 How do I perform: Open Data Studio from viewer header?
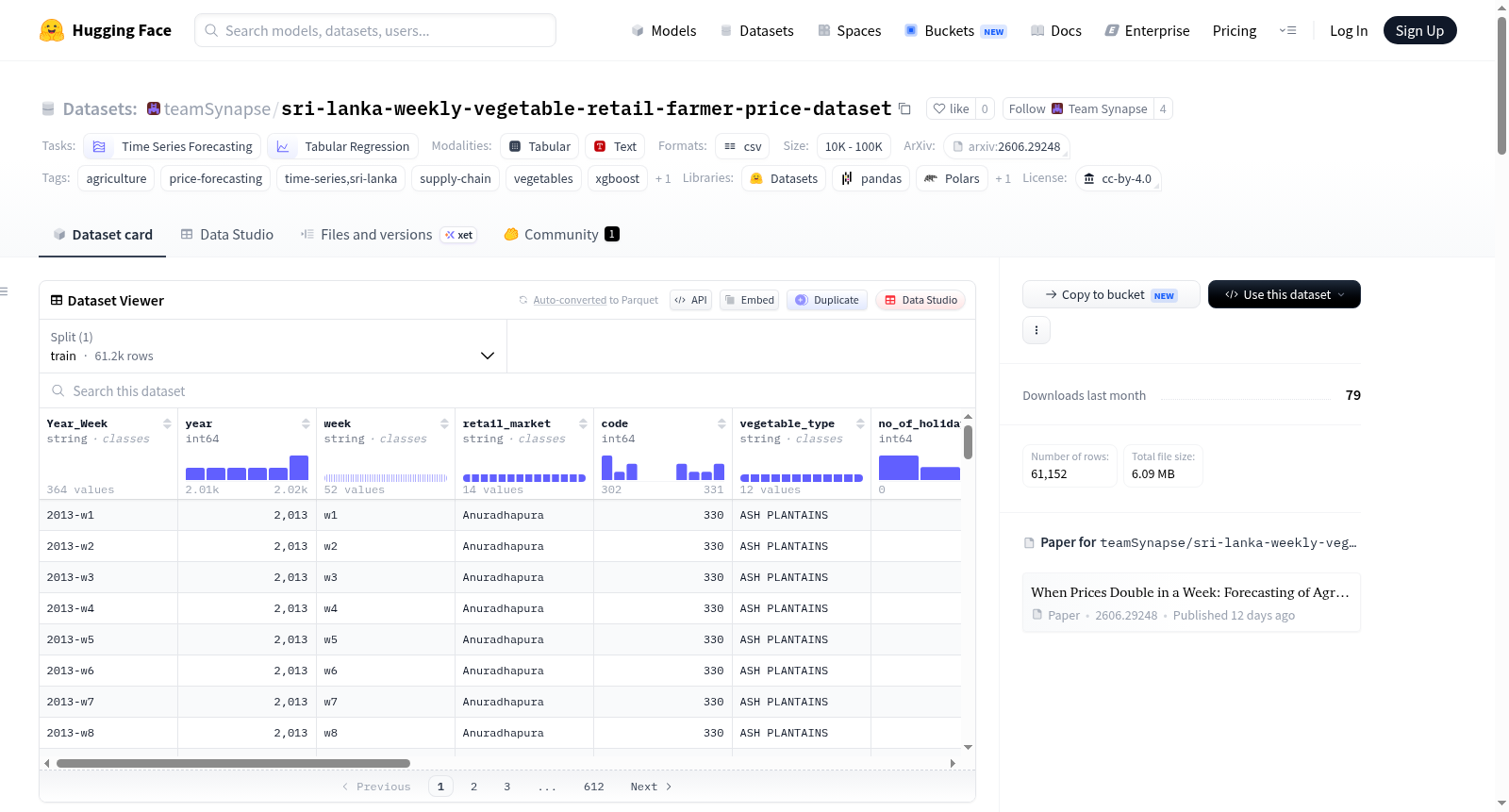click(x=920, y=300)
